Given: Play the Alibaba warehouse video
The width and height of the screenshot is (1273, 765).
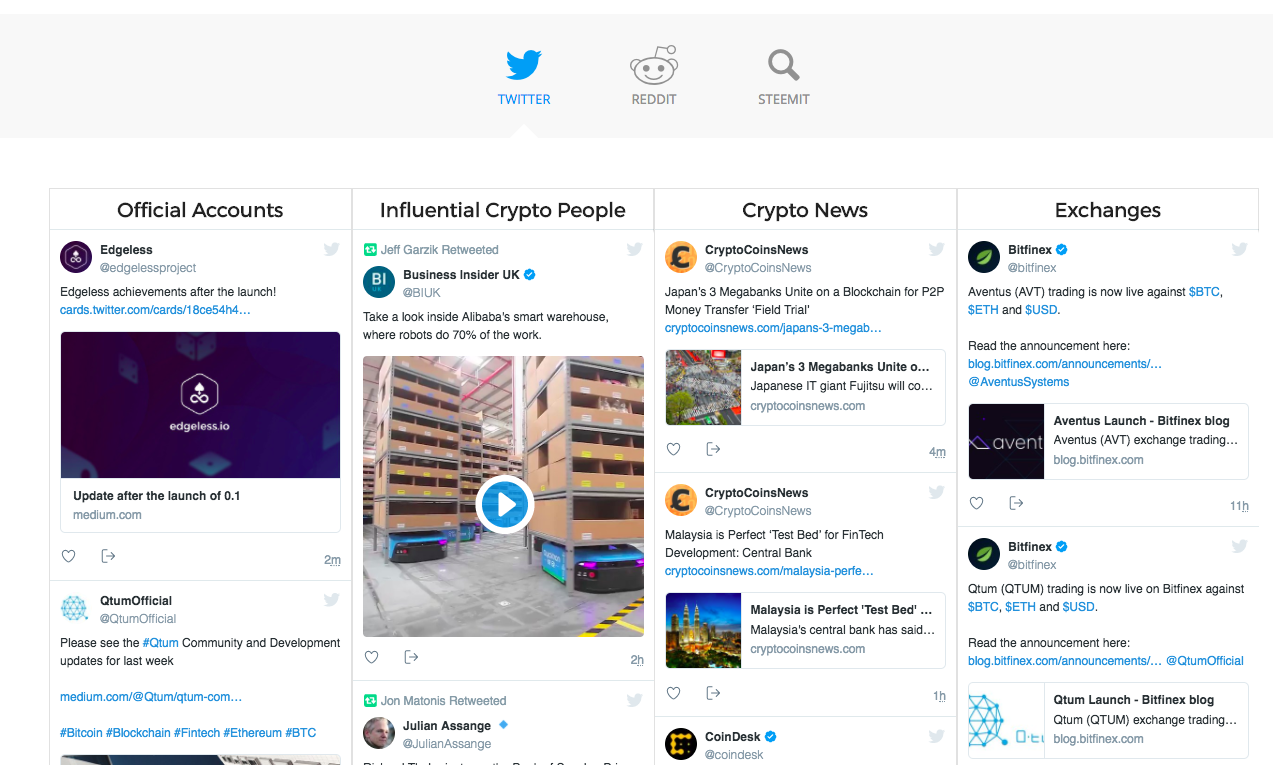Looking at the screenshot, I should click(505, 505).
